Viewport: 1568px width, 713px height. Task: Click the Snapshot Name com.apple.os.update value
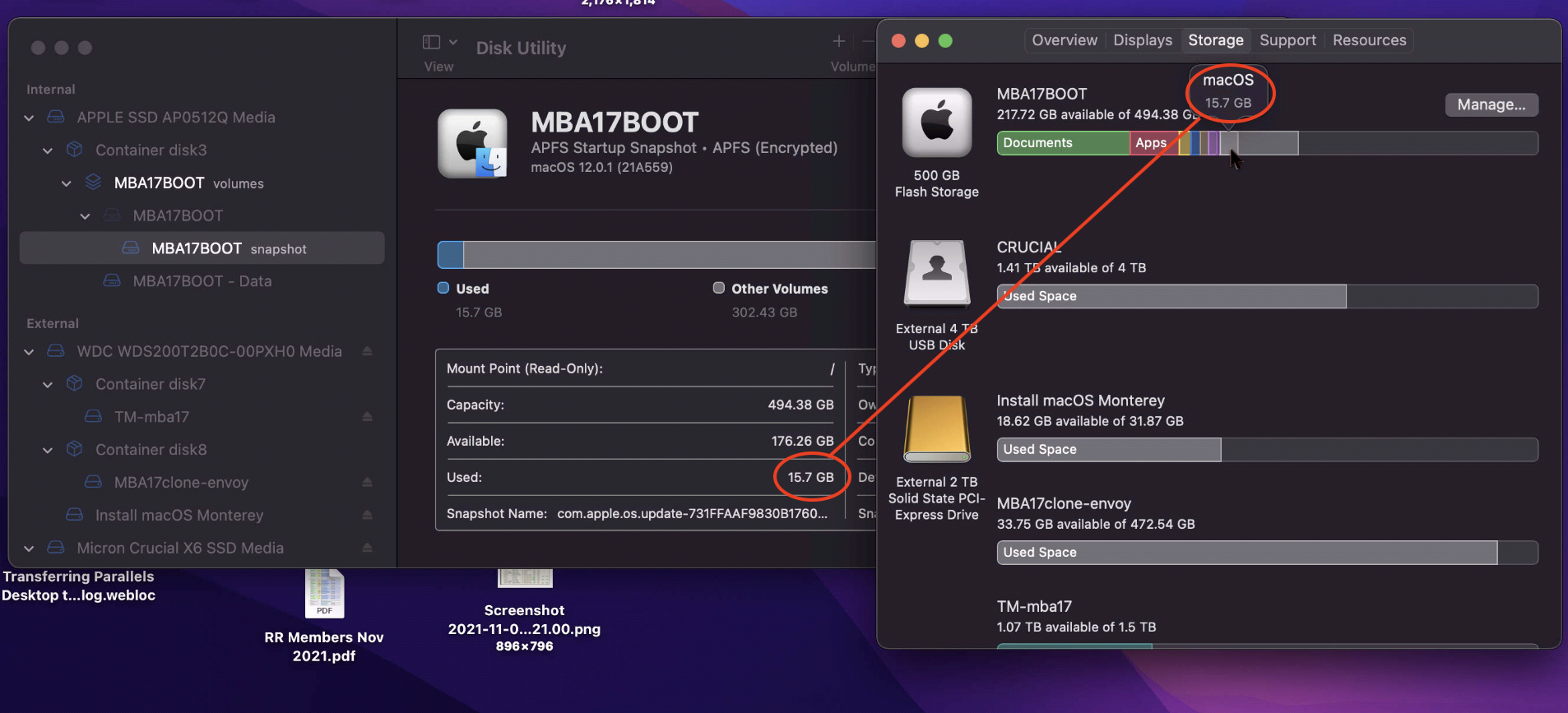click(692, 513)
